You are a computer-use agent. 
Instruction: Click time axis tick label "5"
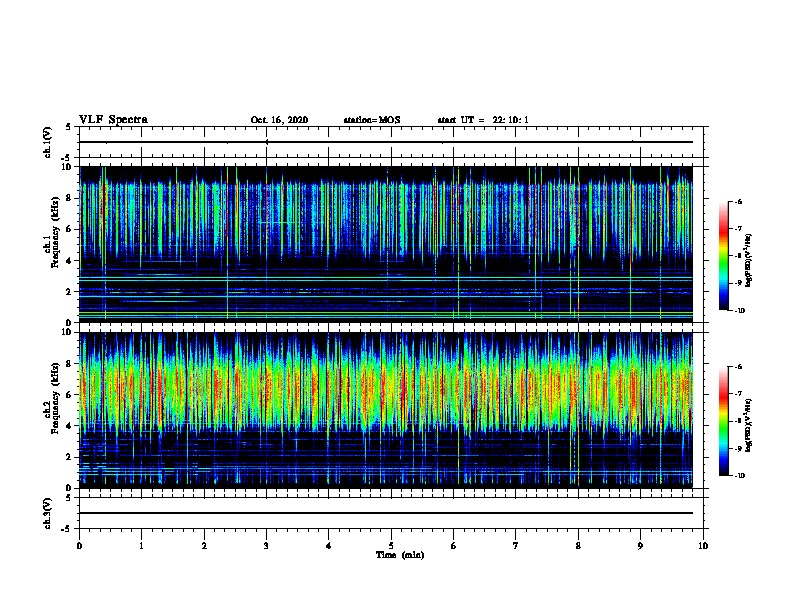[x=391, y=546]
